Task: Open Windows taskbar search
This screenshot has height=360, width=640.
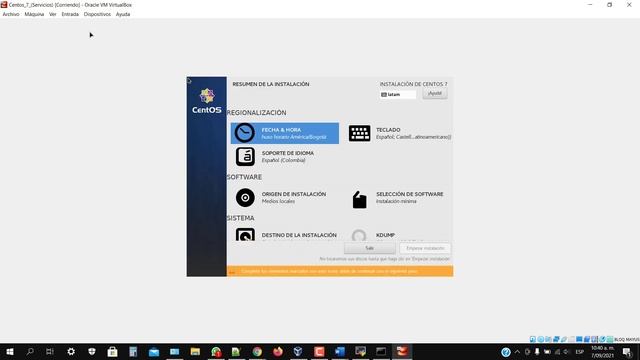Action: pos(30,351)
